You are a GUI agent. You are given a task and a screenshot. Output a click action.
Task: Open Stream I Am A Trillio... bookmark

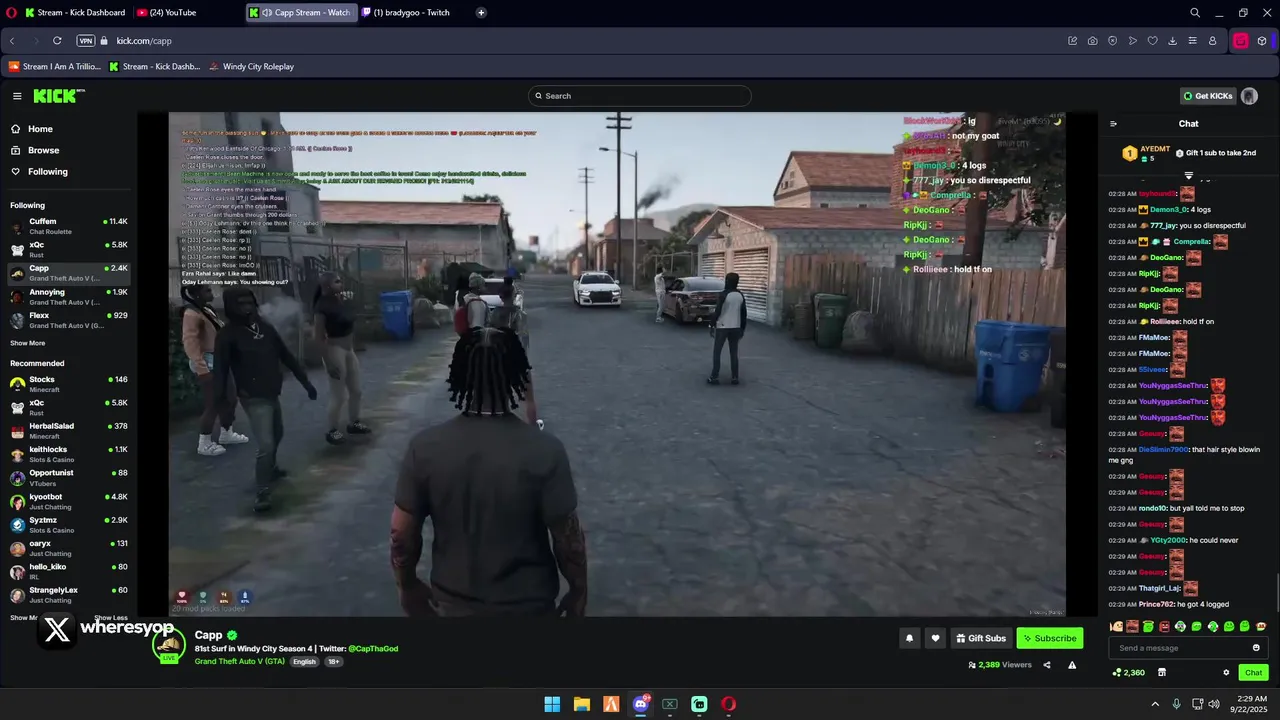pyautogui.click(x=55, y=67)
